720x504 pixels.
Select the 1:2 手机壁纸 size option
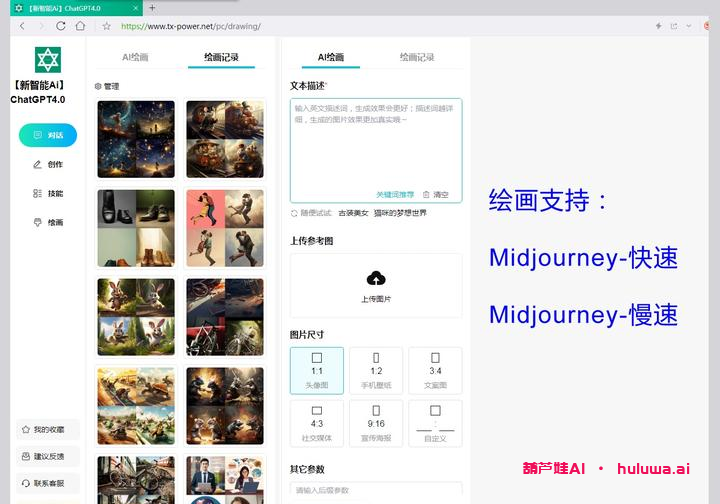(x=376, y=371)
